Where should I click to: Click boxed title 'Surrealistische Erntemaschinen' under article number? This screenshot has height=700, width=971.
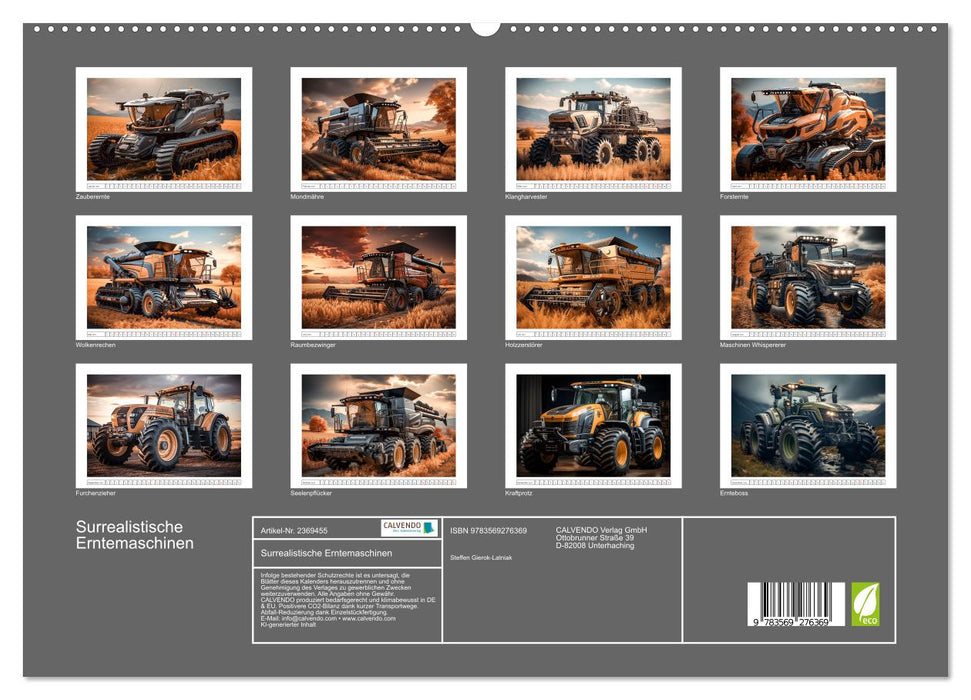tap(326, 553)
